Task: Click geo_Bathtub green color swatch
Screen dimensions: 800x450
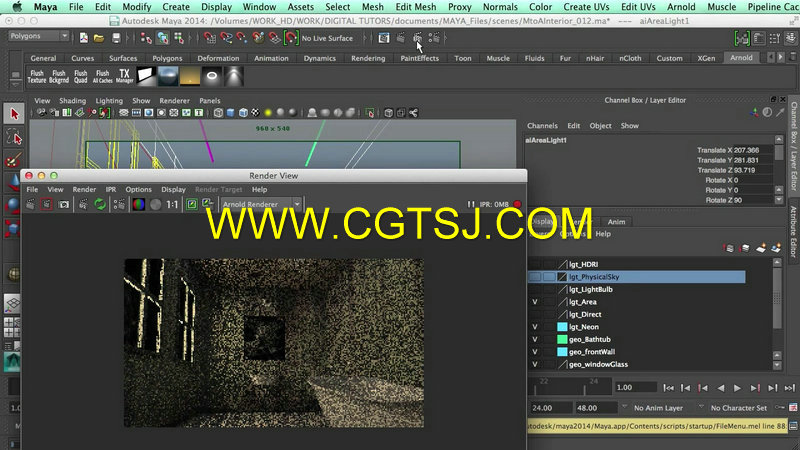Action: [562, 339]
